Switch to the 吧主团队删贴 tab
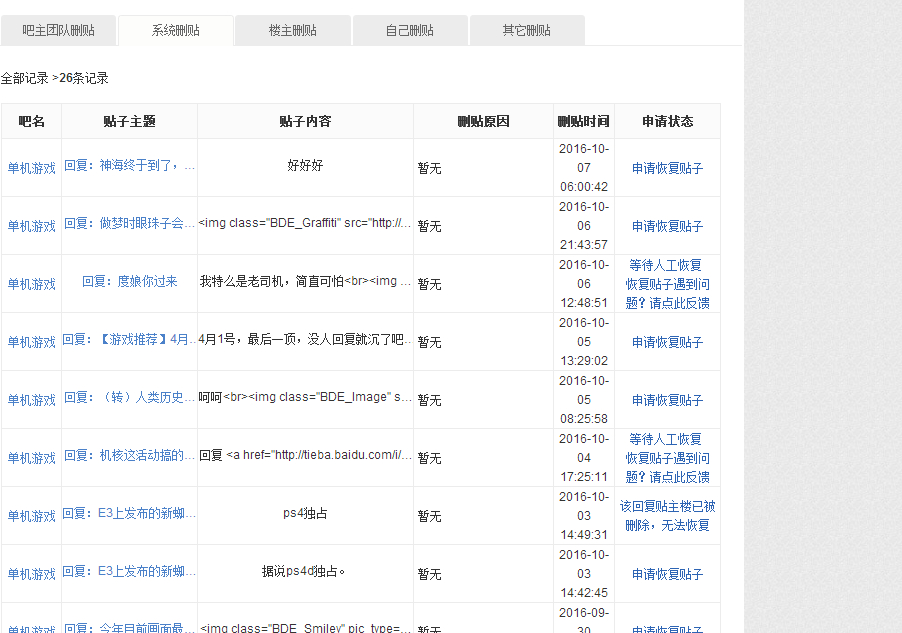Viewport: 902px width, 633px height. coord(59,30)
